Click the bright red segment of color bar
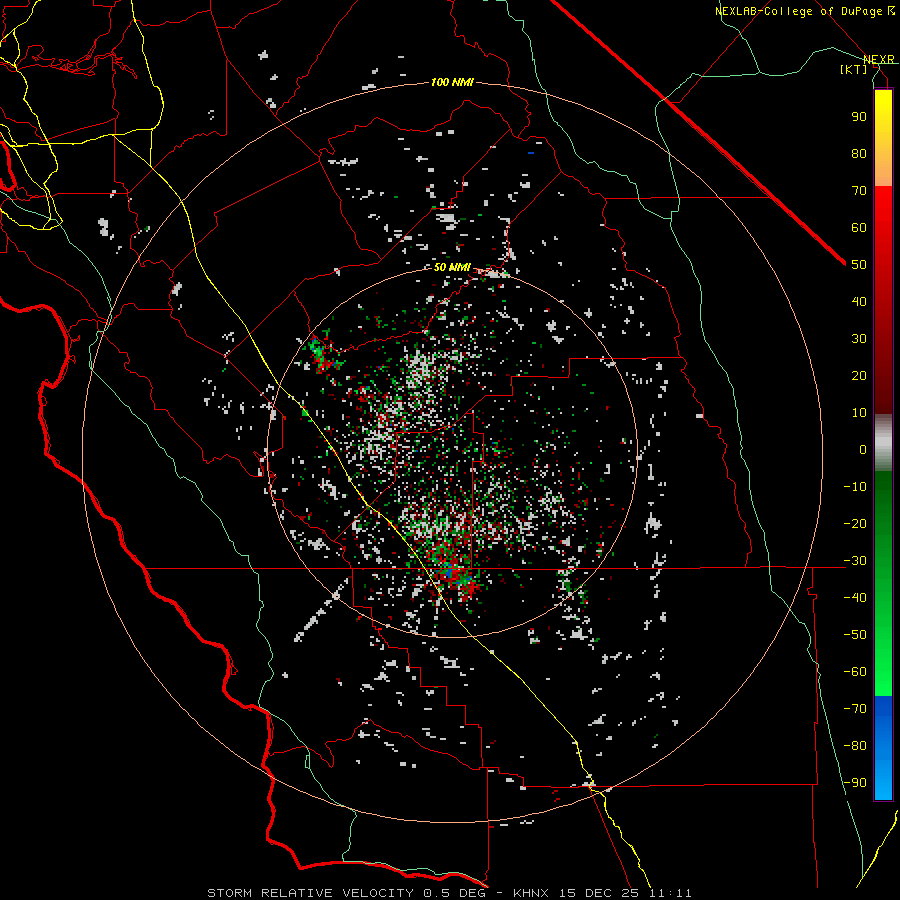 tap(883, 204)
